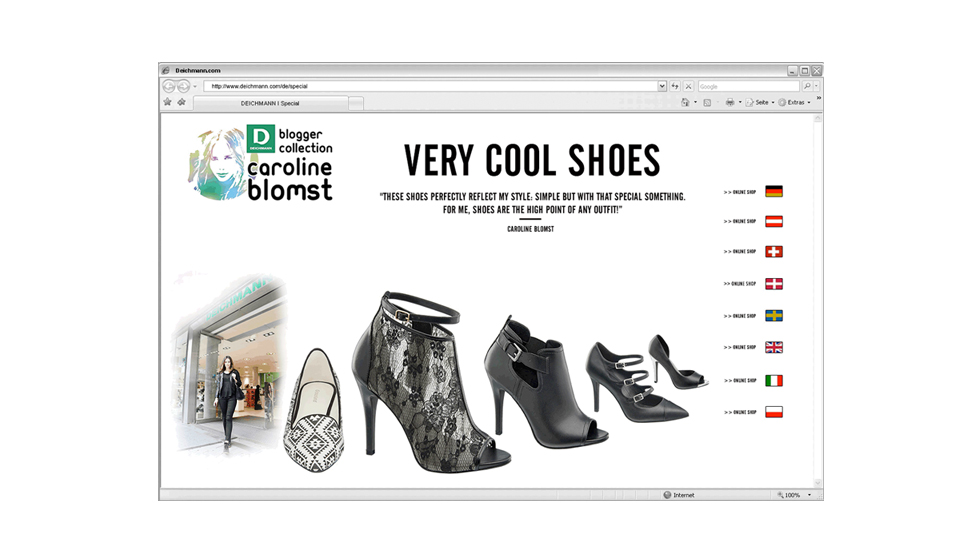
Task: Click the CAROLINE BLOMST quote attribution text
Action: [x=530, y=229]
